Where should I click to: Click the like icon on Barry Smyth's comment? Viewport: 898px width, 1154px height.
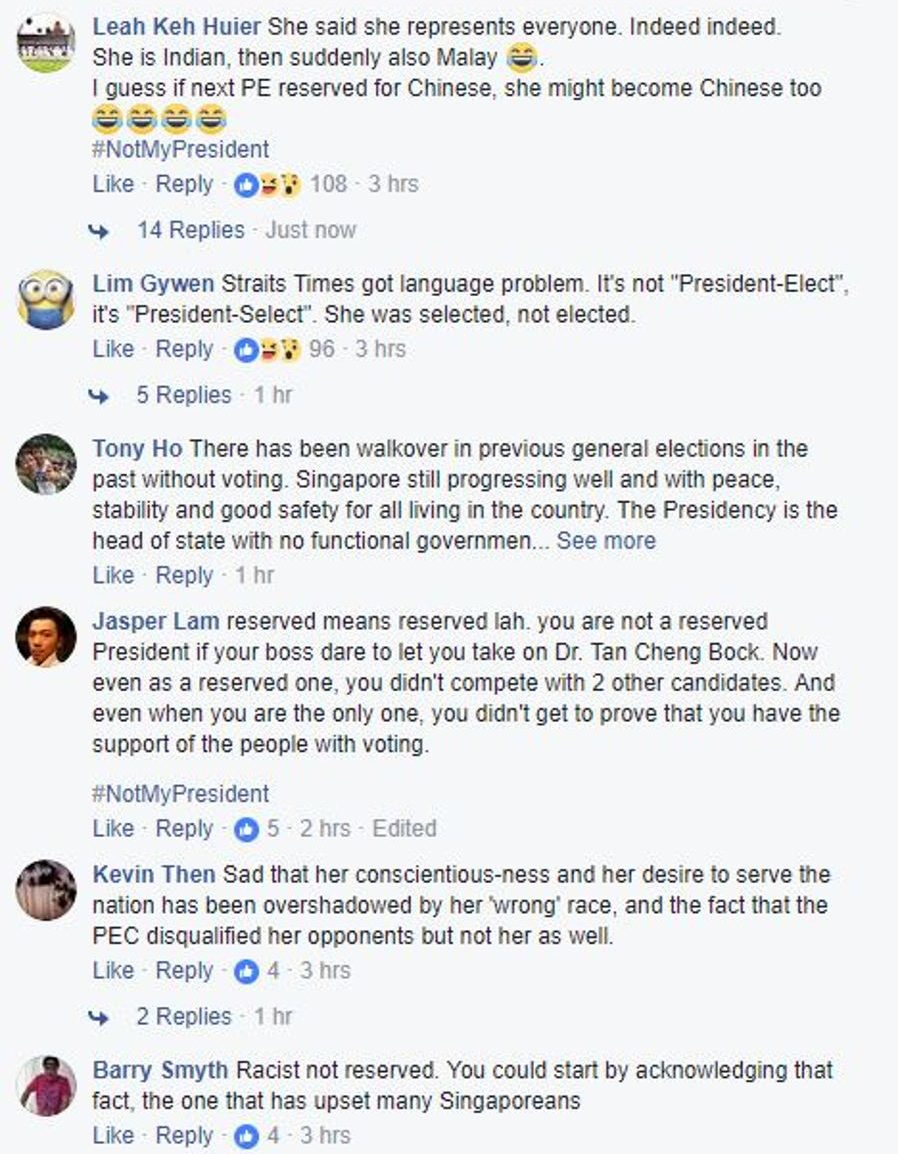coord(245,1136)
